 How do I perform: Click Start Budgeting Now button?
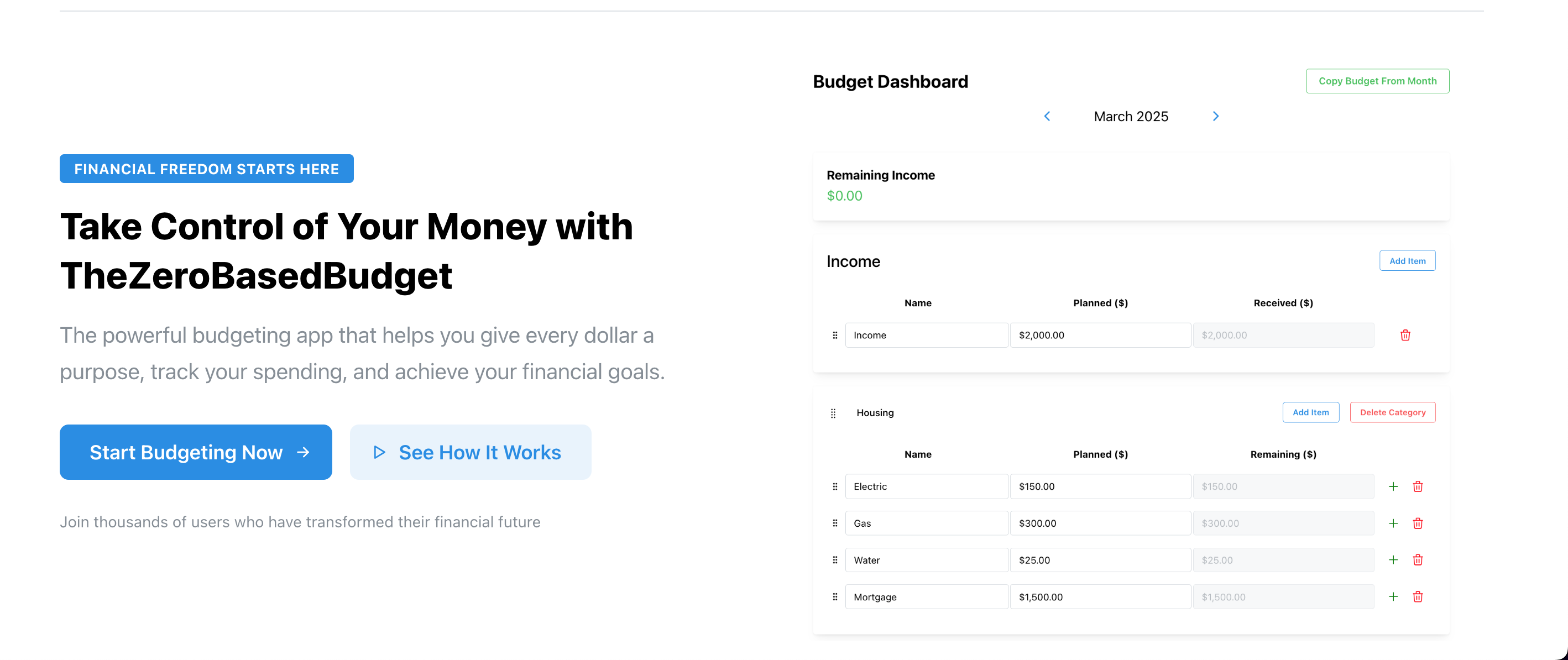196,452
